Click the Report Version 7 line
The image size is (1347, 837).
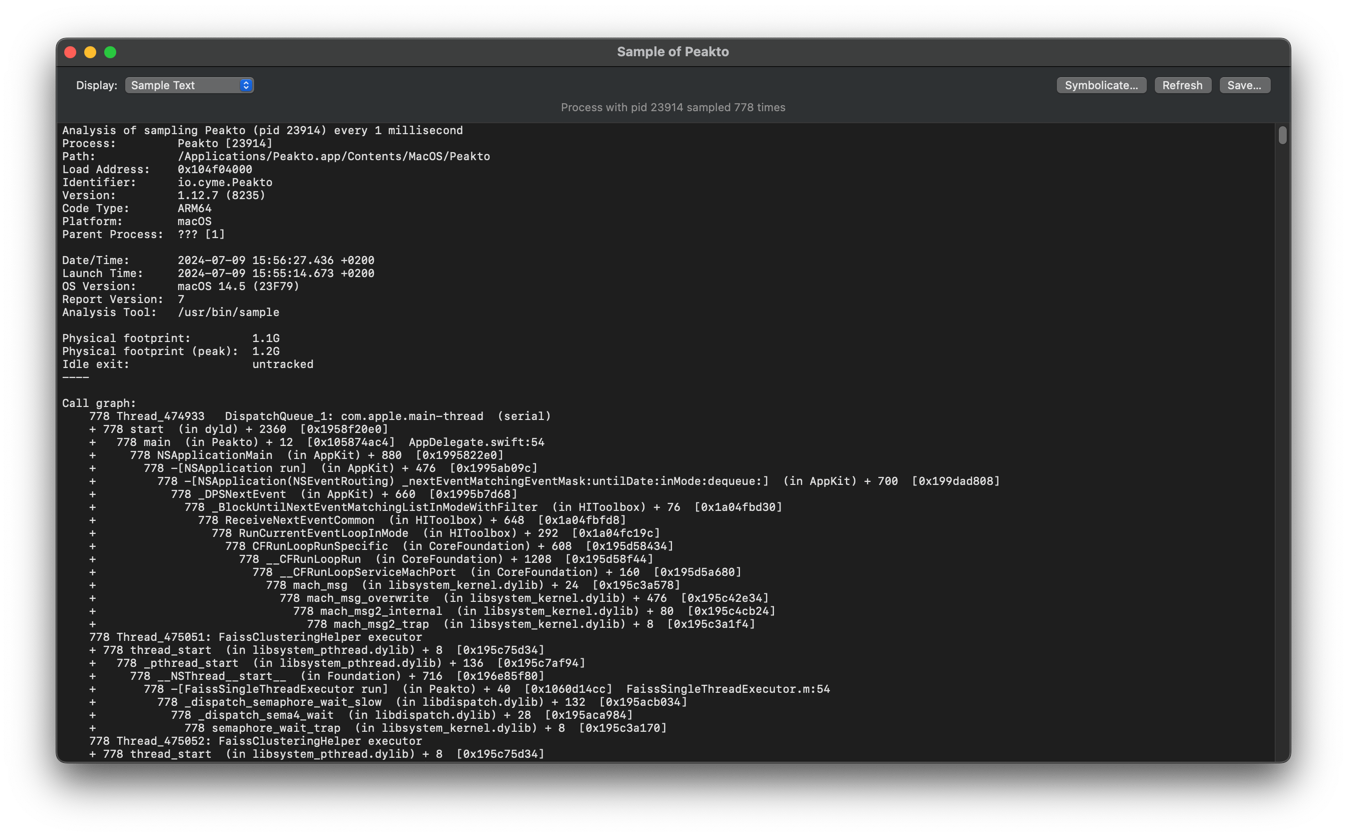(123, 299)
